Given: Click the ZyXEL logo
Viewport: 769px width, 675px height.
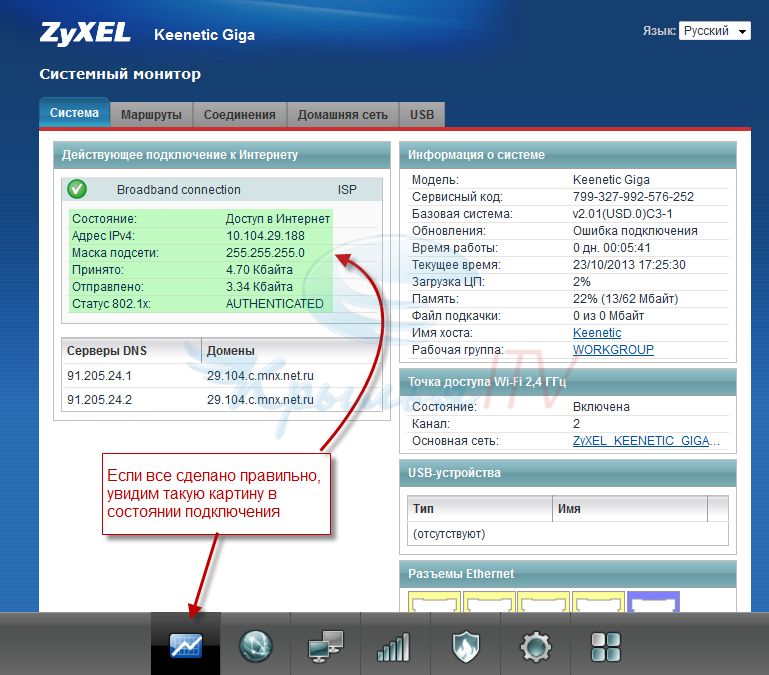Looking at the screenshot, I should pyautogui.click(x=85, y=33).
